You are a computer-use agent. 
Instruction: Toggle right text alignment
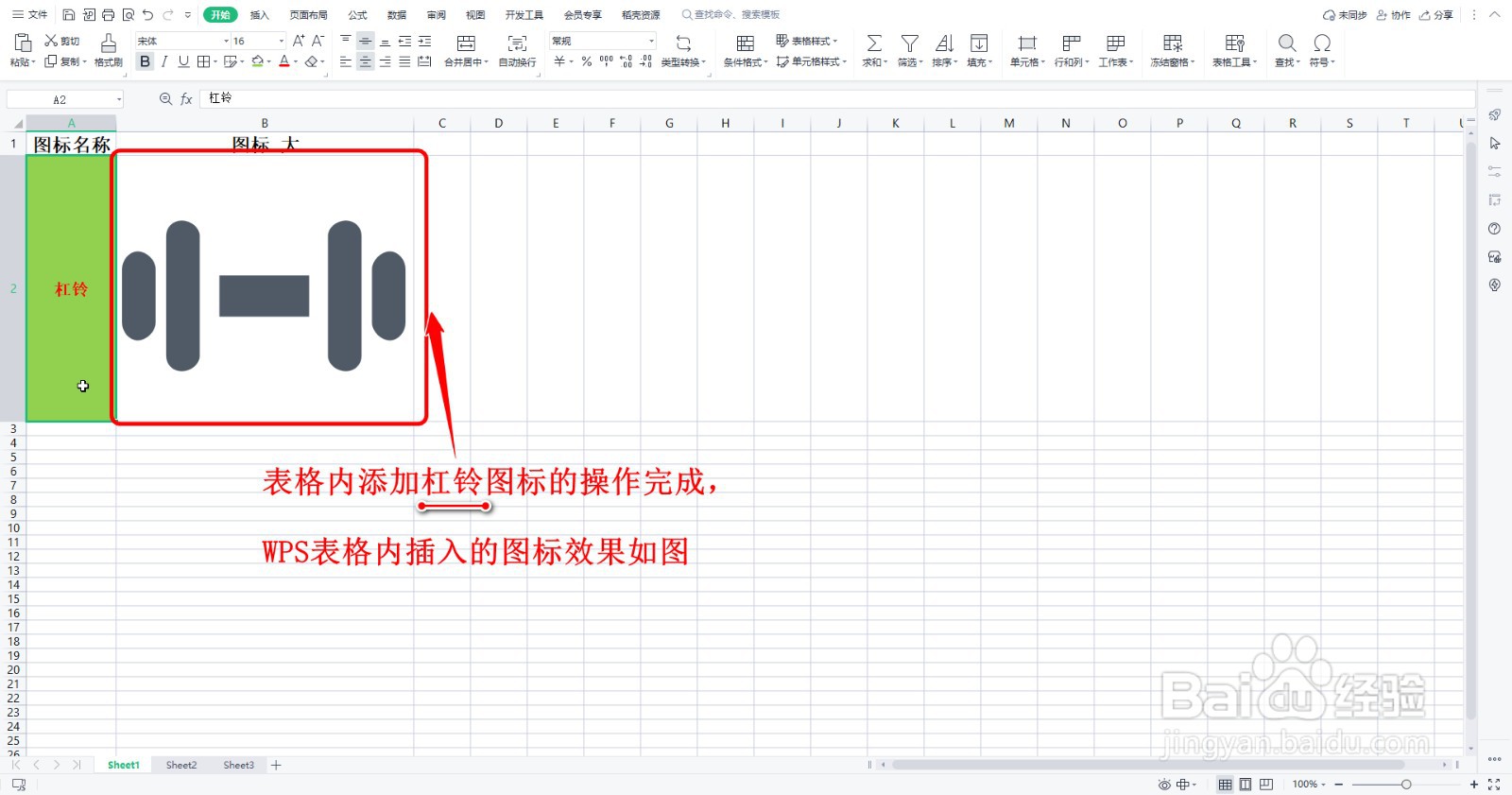385,61
